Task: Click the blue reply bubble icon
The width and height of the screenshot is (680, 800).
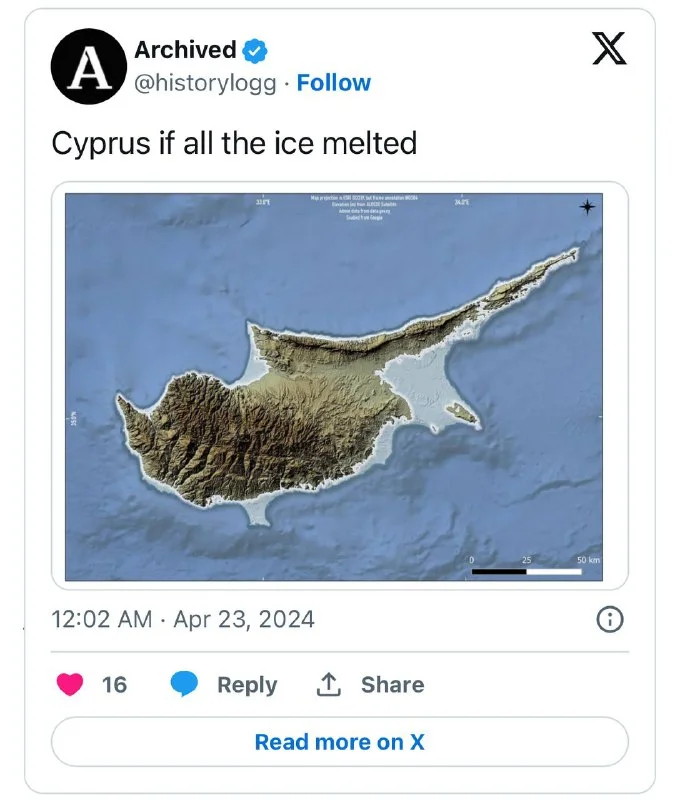Action: pos(184,685)
